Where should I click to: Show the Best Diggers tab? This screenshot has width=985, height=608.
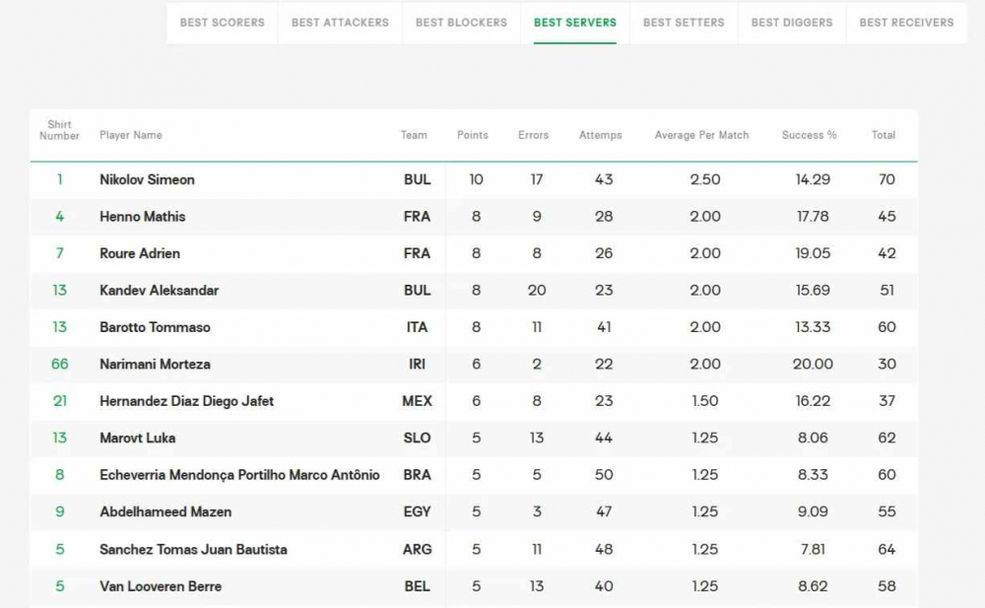[792, 22]
